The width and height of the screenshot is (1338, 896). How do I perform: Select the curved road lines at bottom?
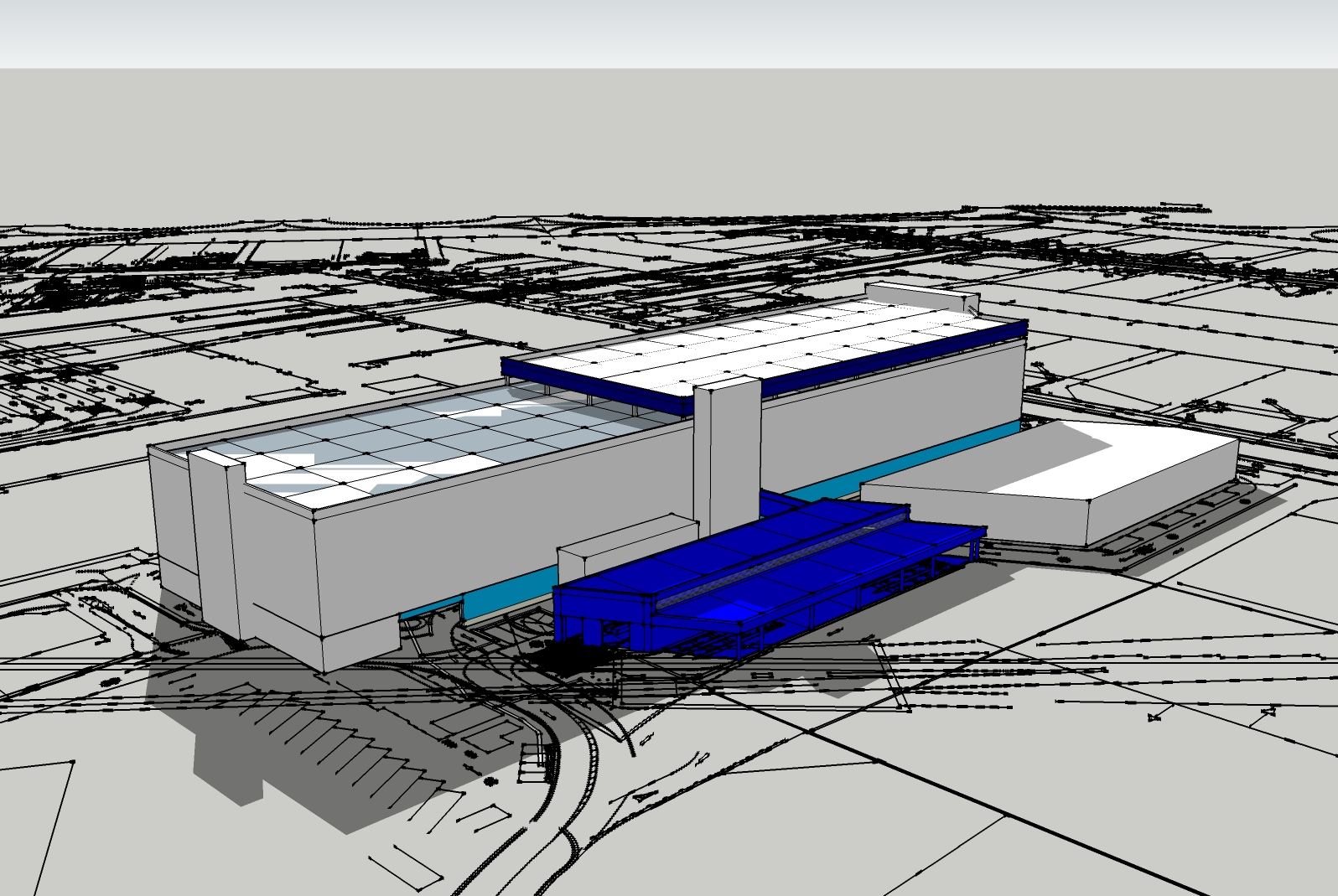(578, 779)
